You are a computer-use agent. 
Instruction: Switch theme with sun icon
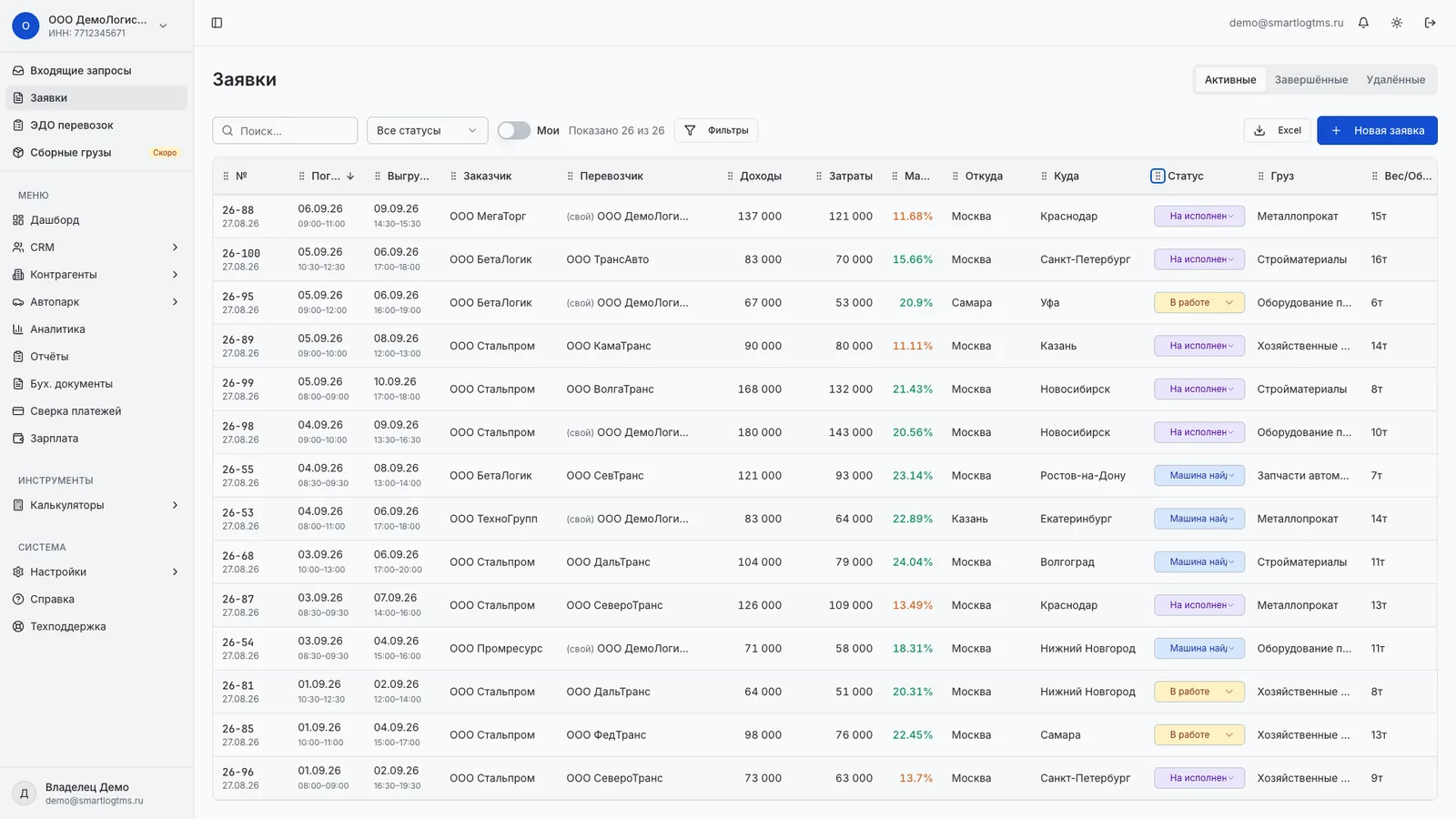(x=1397, y=23)
